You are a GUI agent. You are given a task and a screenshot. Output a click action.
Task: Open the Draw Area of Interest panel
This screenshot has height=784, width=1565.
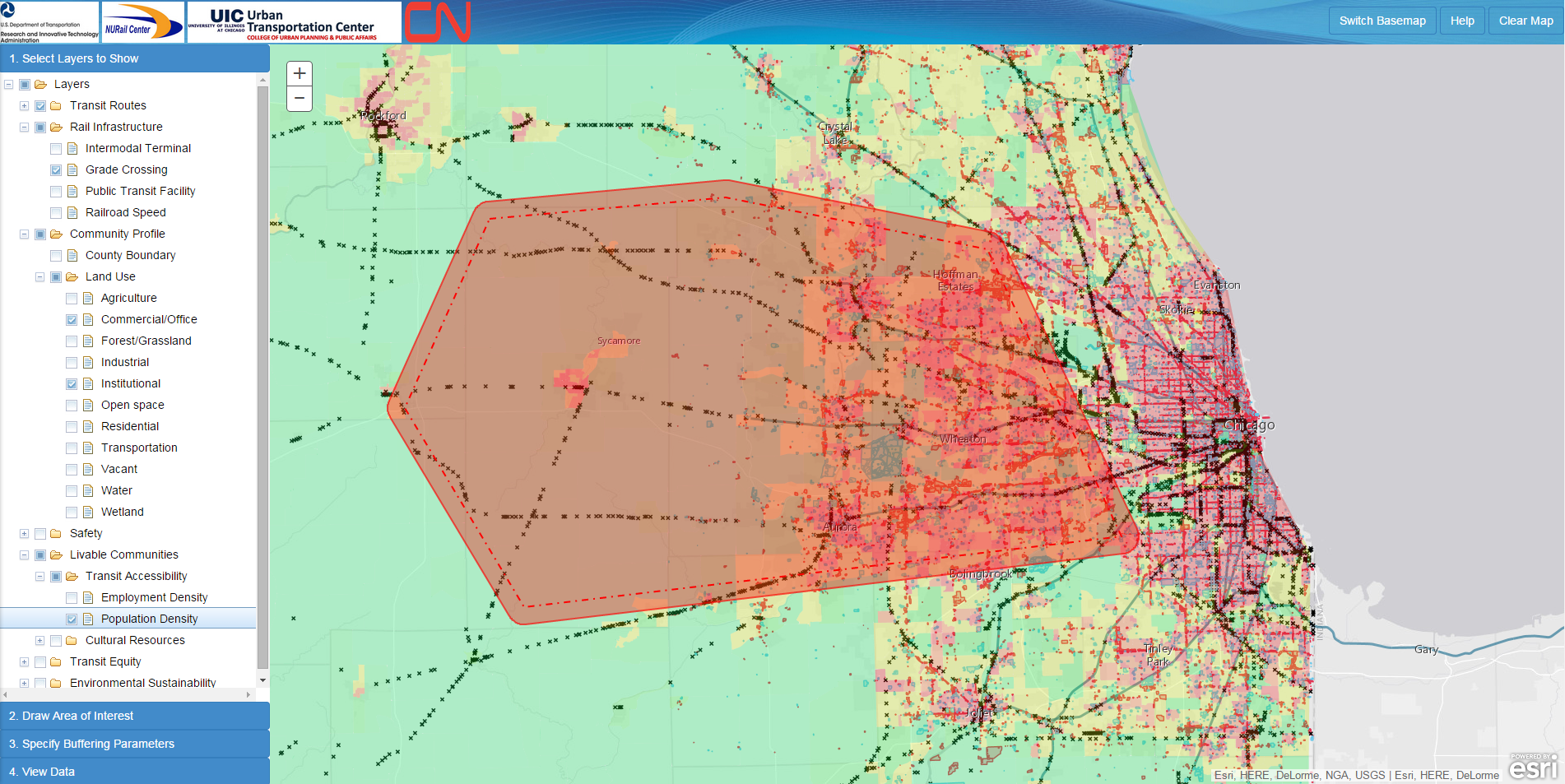pyautogui.click(x=135, y=716)
